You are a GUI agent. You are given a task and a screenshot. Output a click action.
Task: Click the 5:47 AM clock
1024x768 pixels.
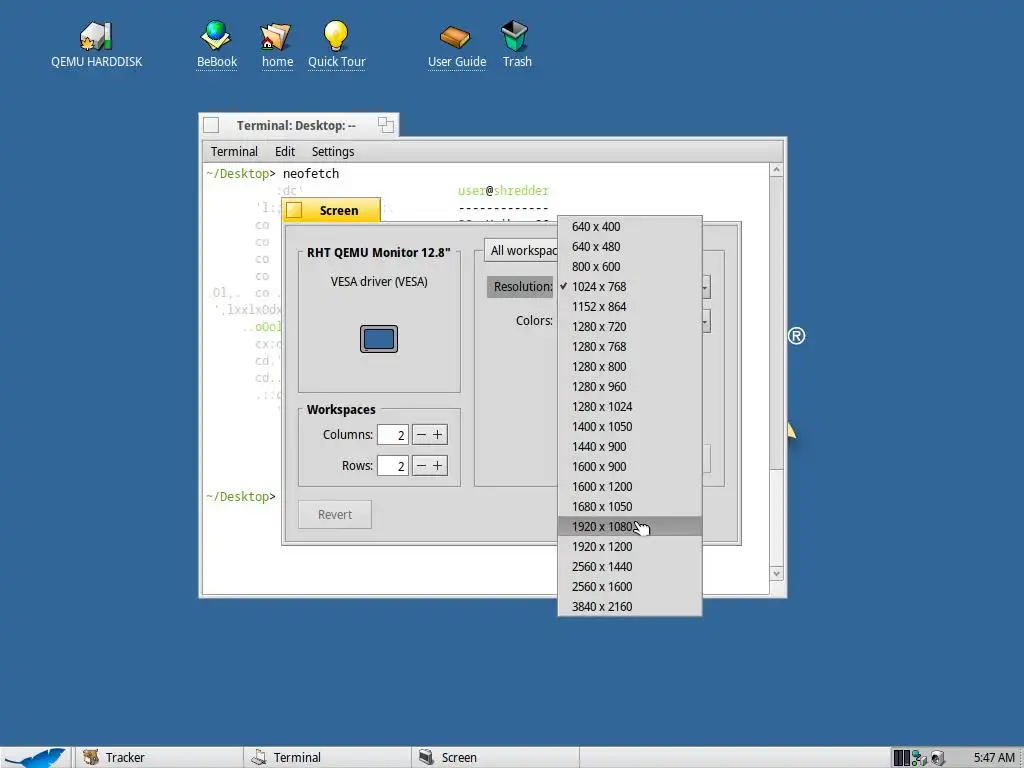994,758
